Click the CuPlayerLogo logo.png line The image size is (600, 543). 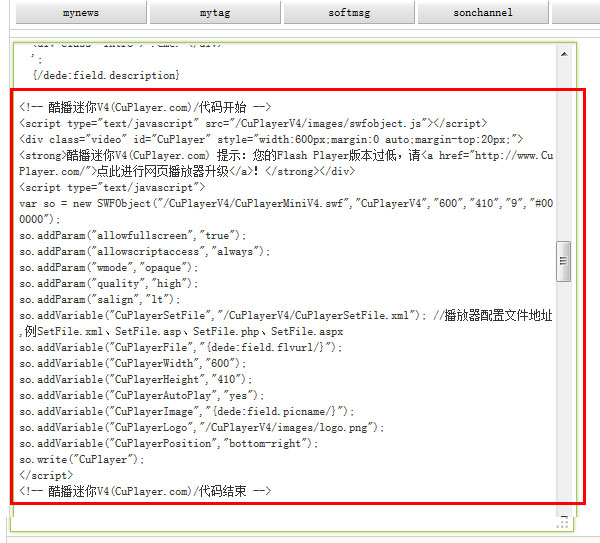pos(202,427)
